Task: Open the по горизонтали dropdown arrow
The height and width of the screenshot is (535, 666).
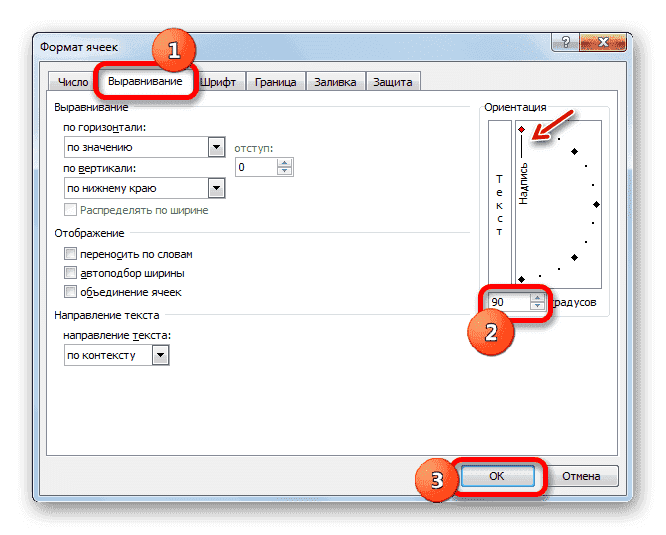Action: [x=217, y=147]
